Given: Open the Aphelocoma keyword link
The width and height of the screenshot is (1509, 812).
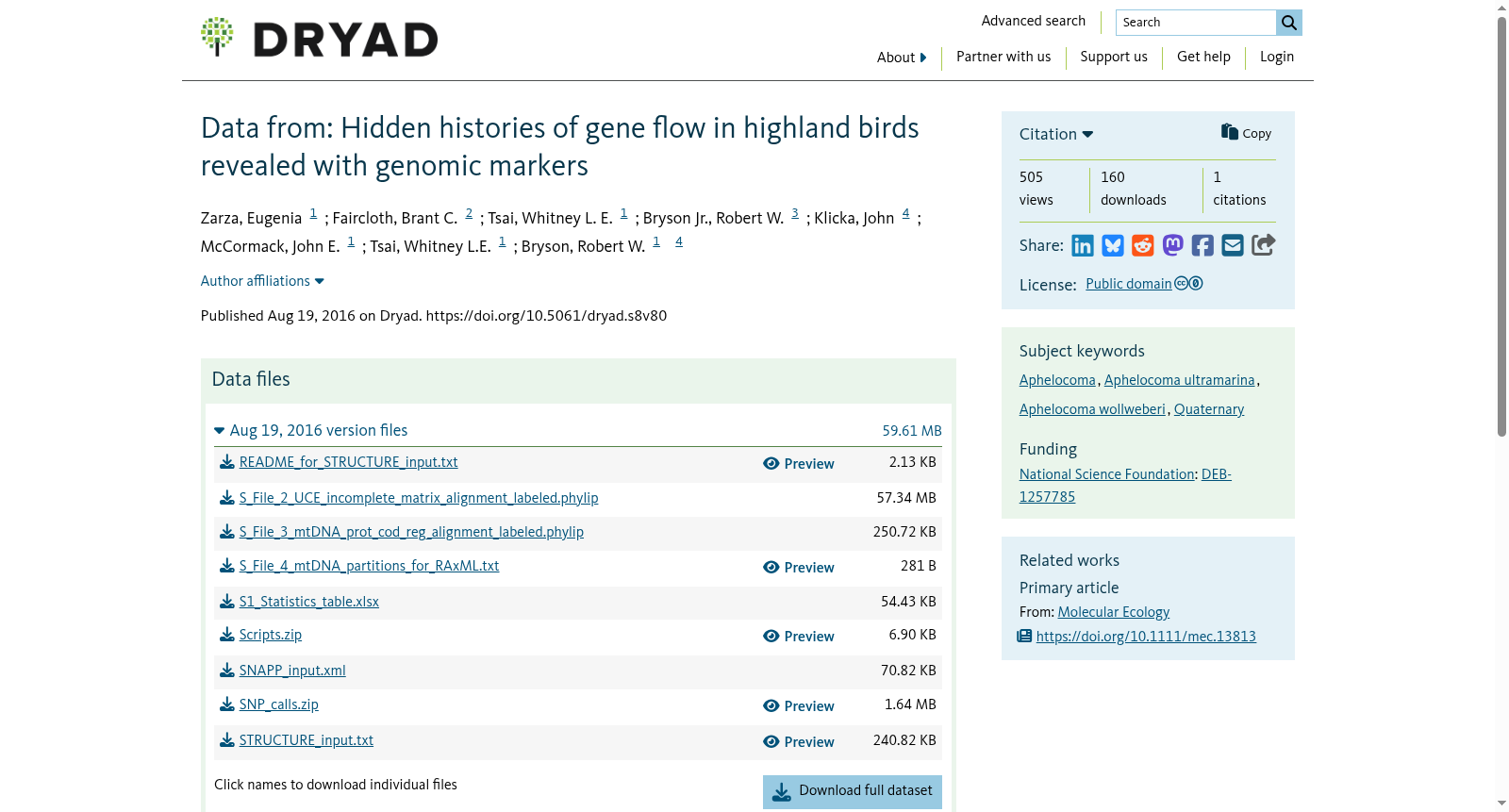Looking at the screenshot, I should 1057,380.
